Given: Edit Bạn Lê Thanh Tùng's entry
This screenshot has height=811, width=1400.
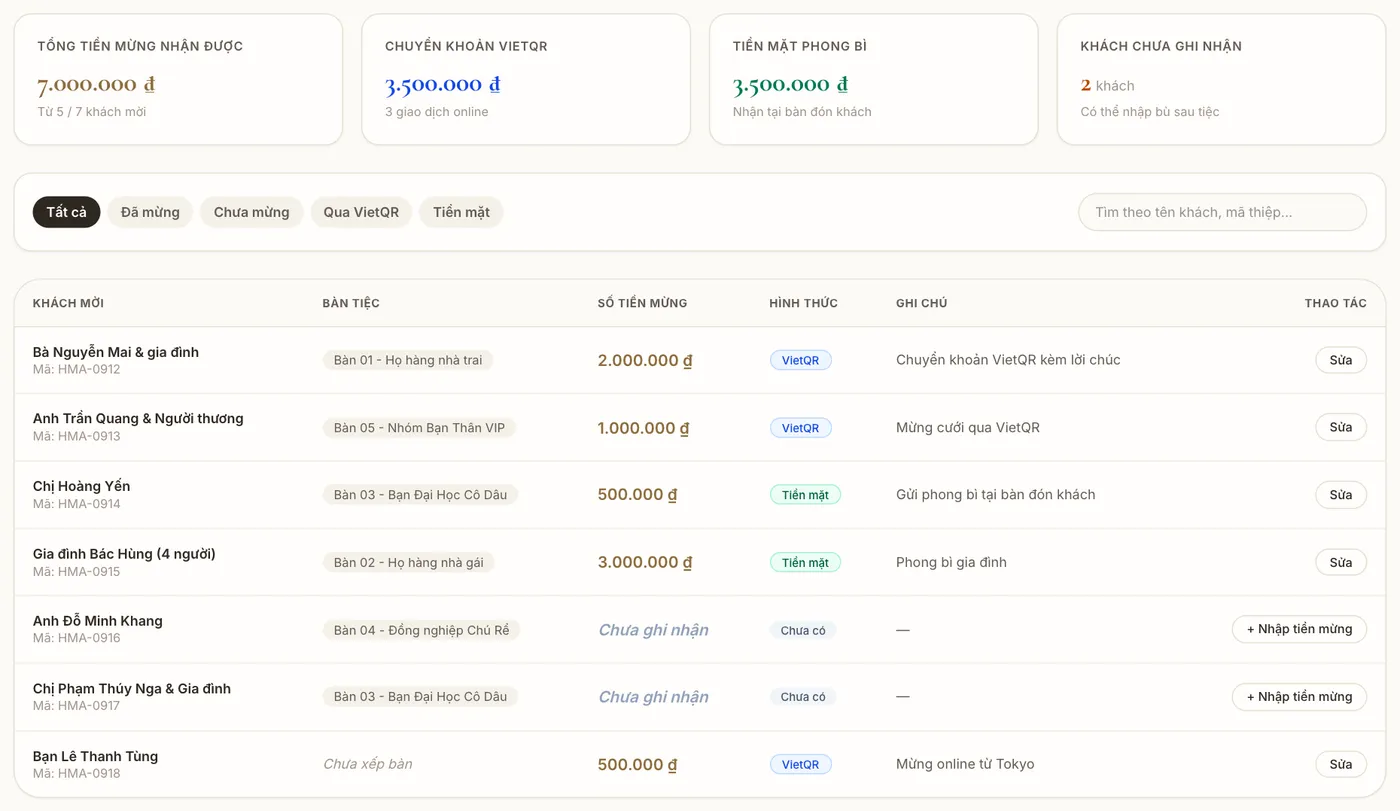Looking at the screenshot, I should pos(1341,764).
